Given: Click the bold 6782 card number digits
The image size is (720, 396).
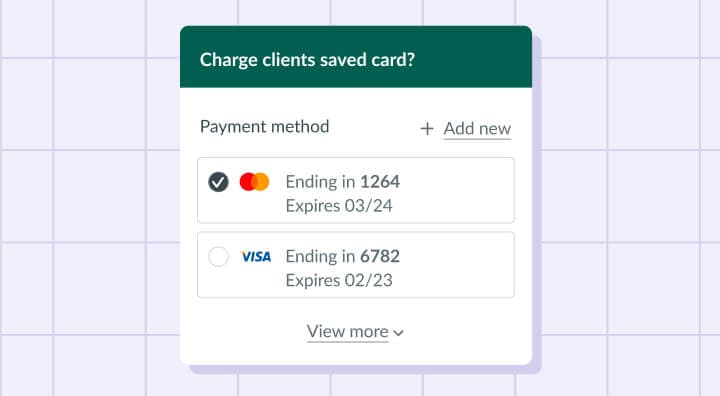Looking at the screenshot, I should 380,256.
